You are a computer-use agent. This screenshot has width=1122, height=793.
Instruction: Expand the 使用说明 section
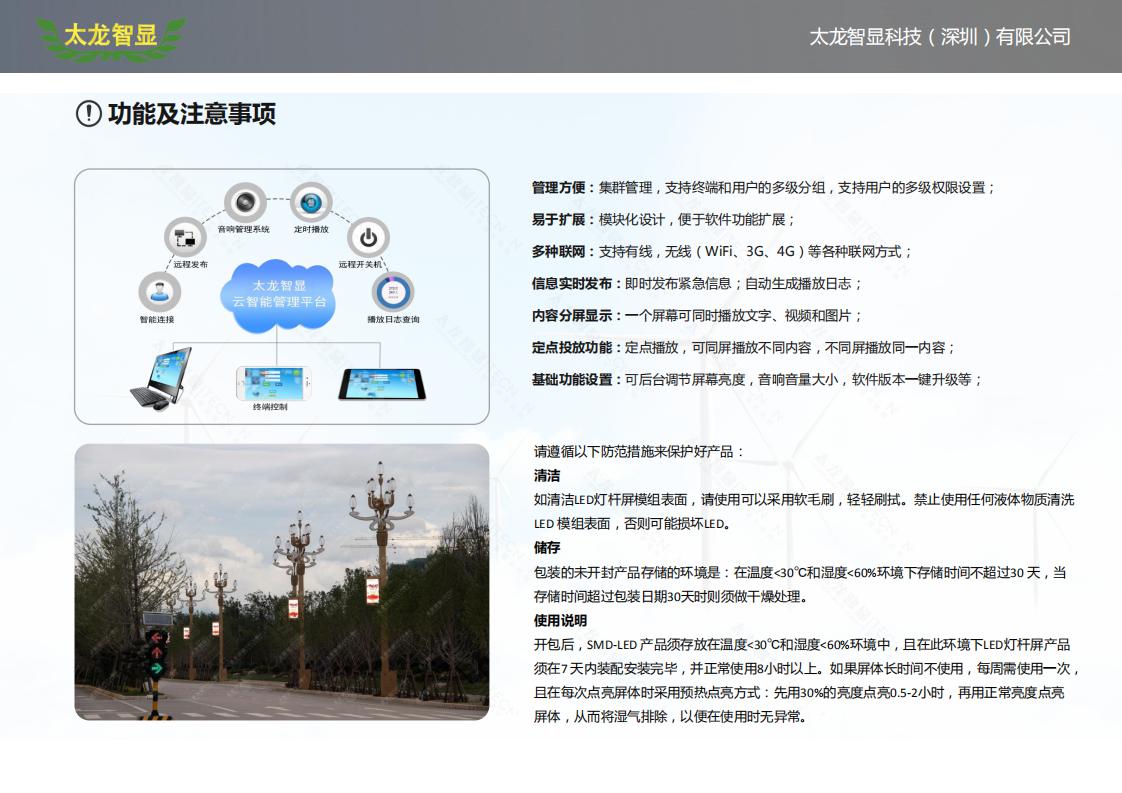(x=553, y=621)
